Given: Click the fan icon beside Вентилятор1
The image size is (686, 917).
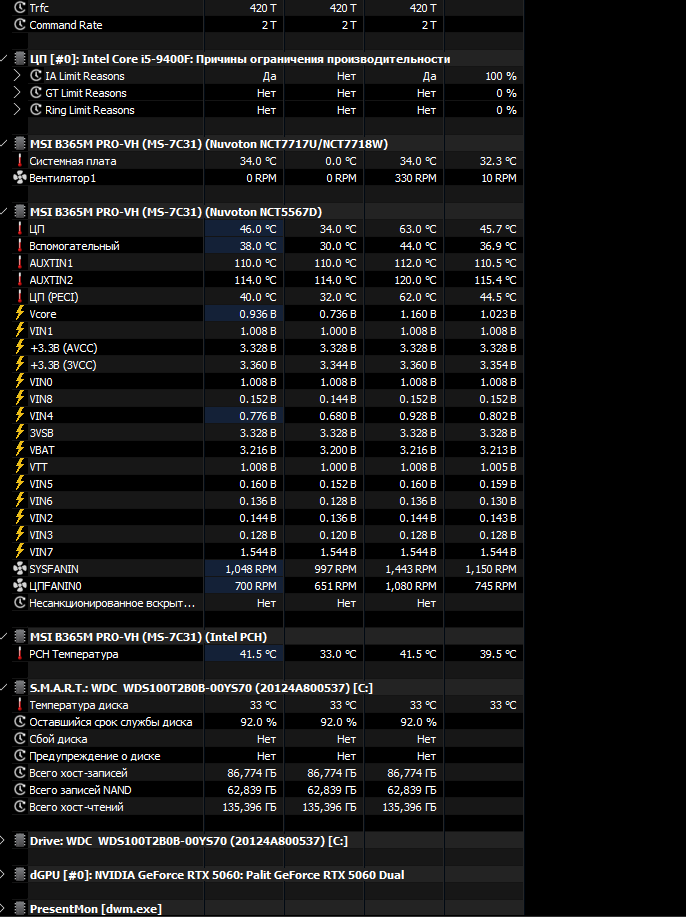Looking at the screenshot, I should point(20,178).
